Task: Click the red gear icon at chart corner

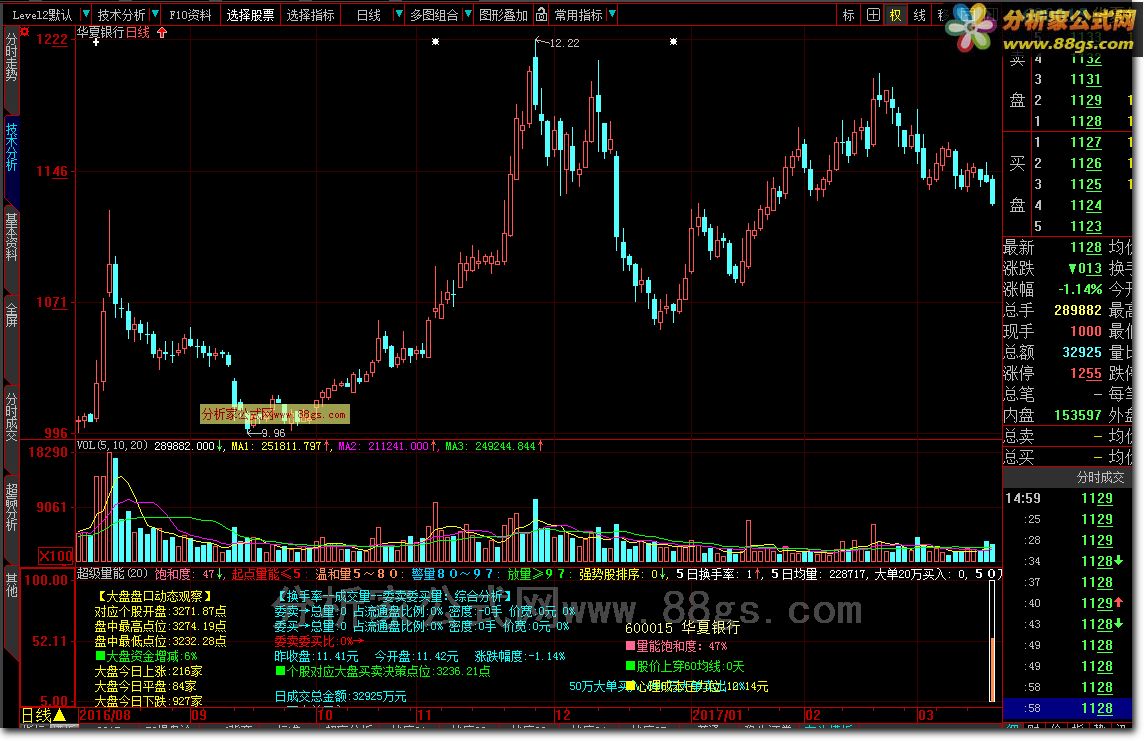Action: (x=25, y=32)
